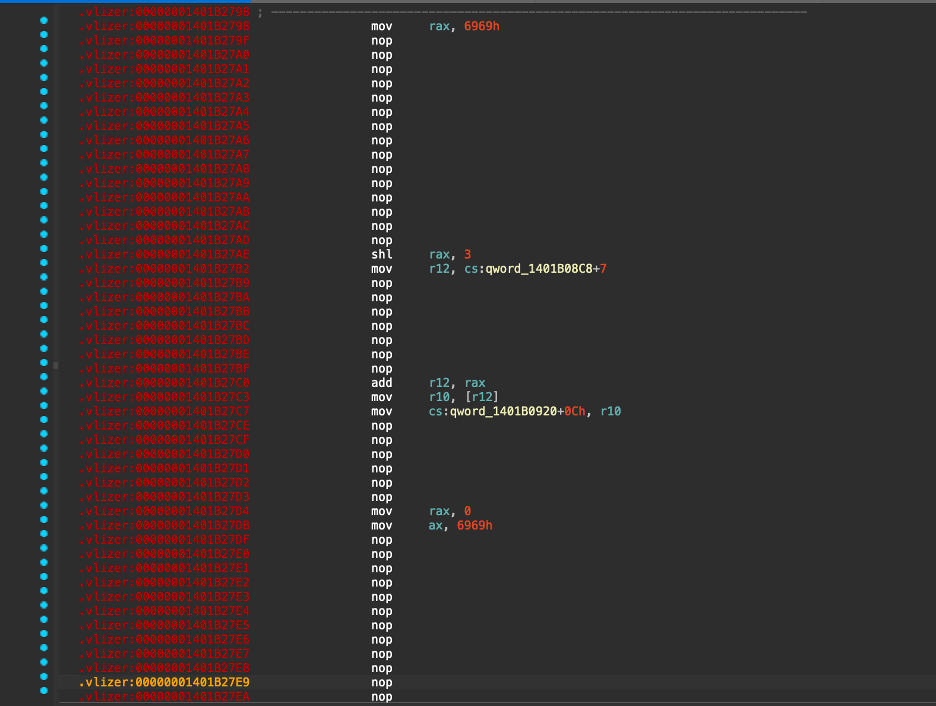Click 'nop' at address 1401B27D1

(x=381, y=468)
